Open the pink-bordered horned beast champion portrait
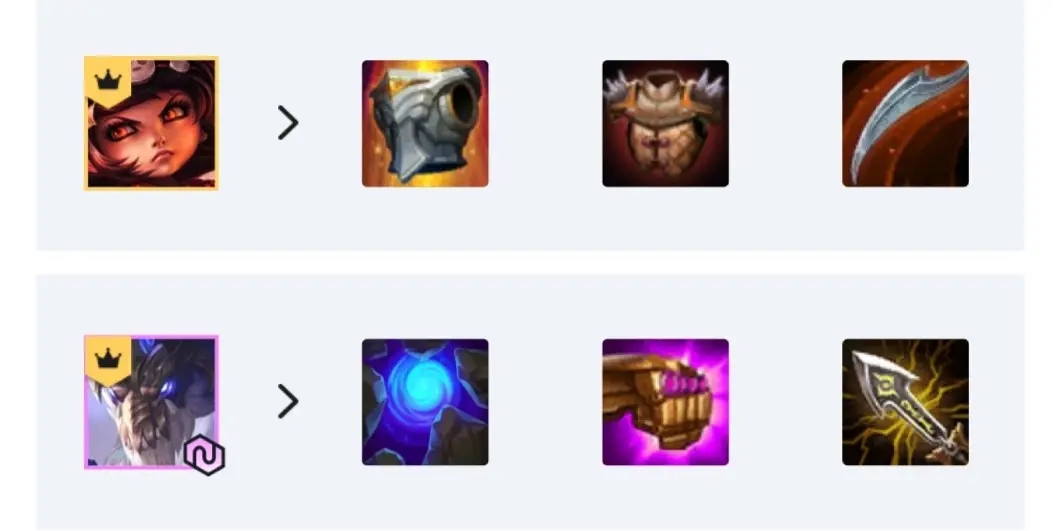1059x531 pixels. [x=151, y=402]
